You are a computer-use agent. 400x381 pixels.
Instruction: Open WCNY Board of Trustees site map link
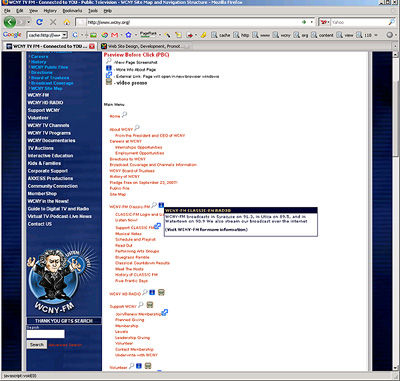pyautogui.click(x=132, y=171)
